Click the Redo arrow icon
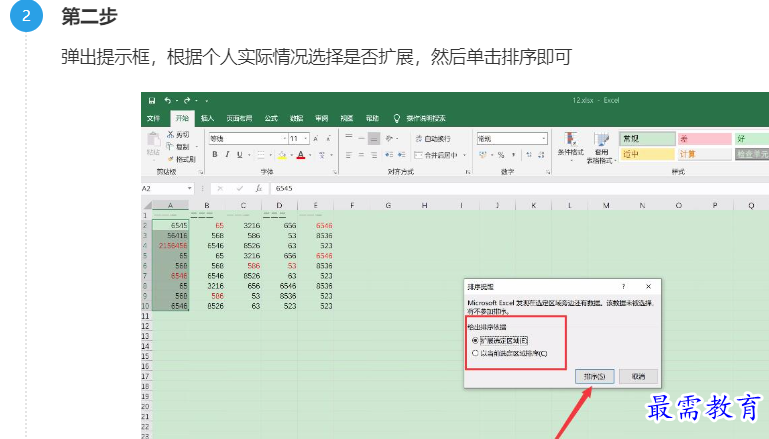 [187, 101]
